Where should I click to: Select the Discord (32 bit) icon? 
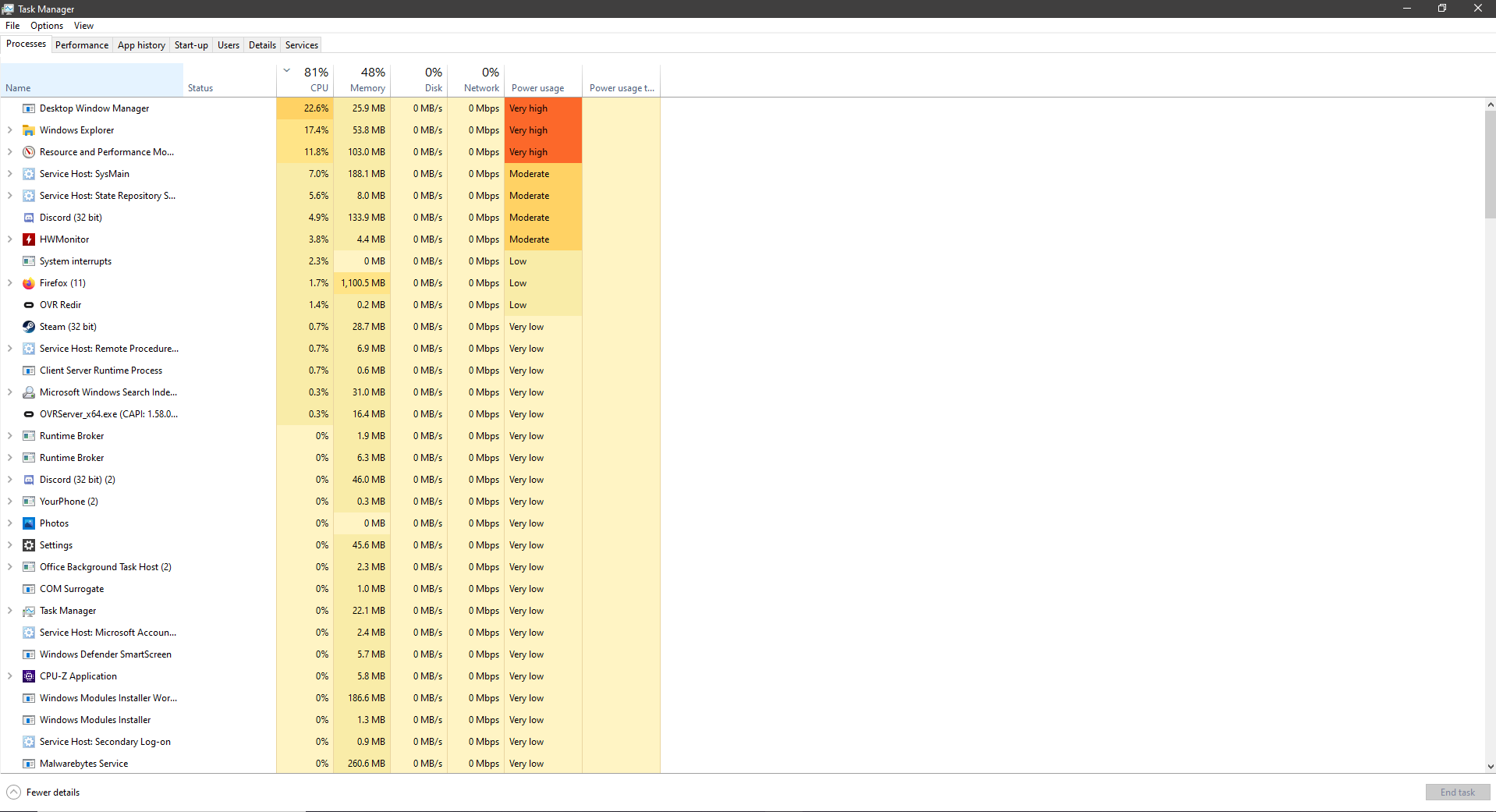coord(29,218)
